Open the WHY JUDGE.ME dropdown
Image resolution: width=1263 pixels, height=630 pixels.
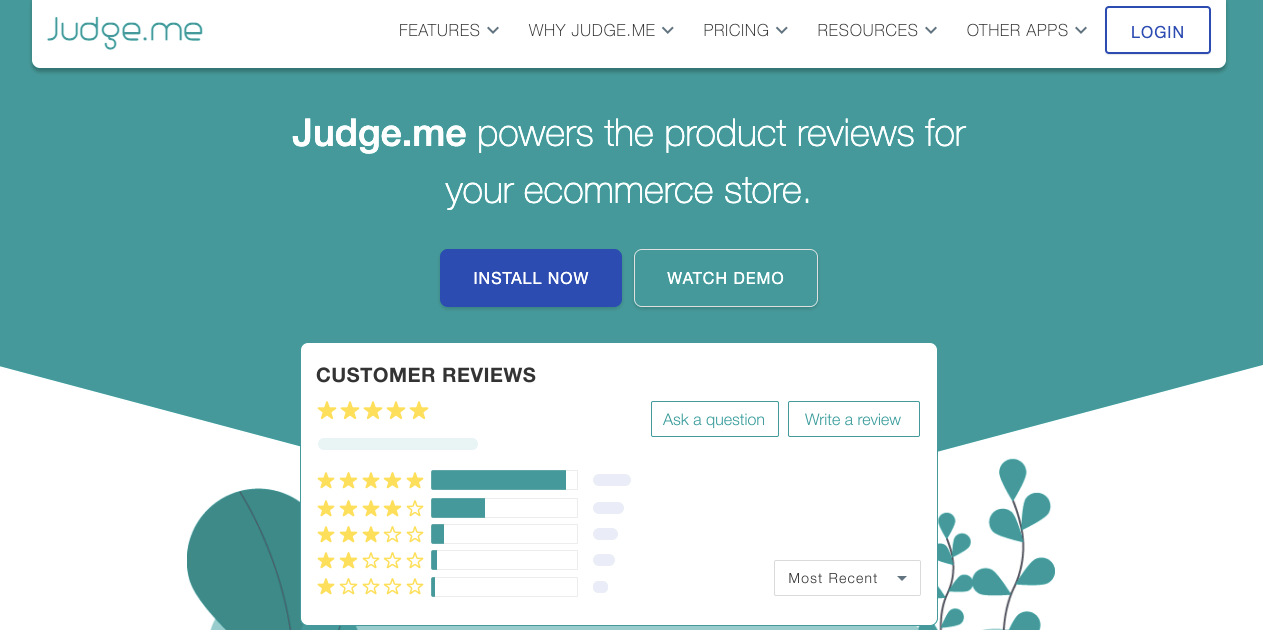[601, 31]
